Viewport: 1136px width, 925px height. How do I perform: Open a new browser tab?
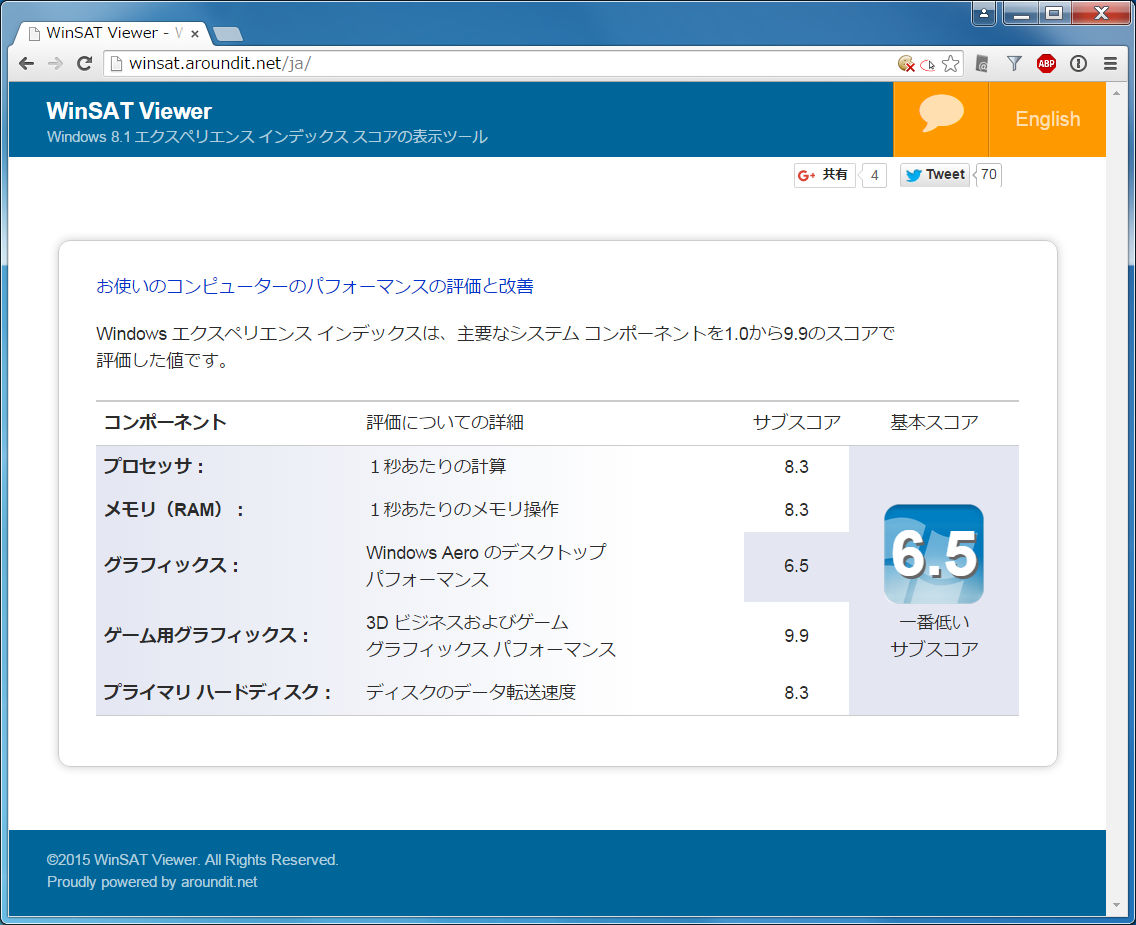coord(228,34)
